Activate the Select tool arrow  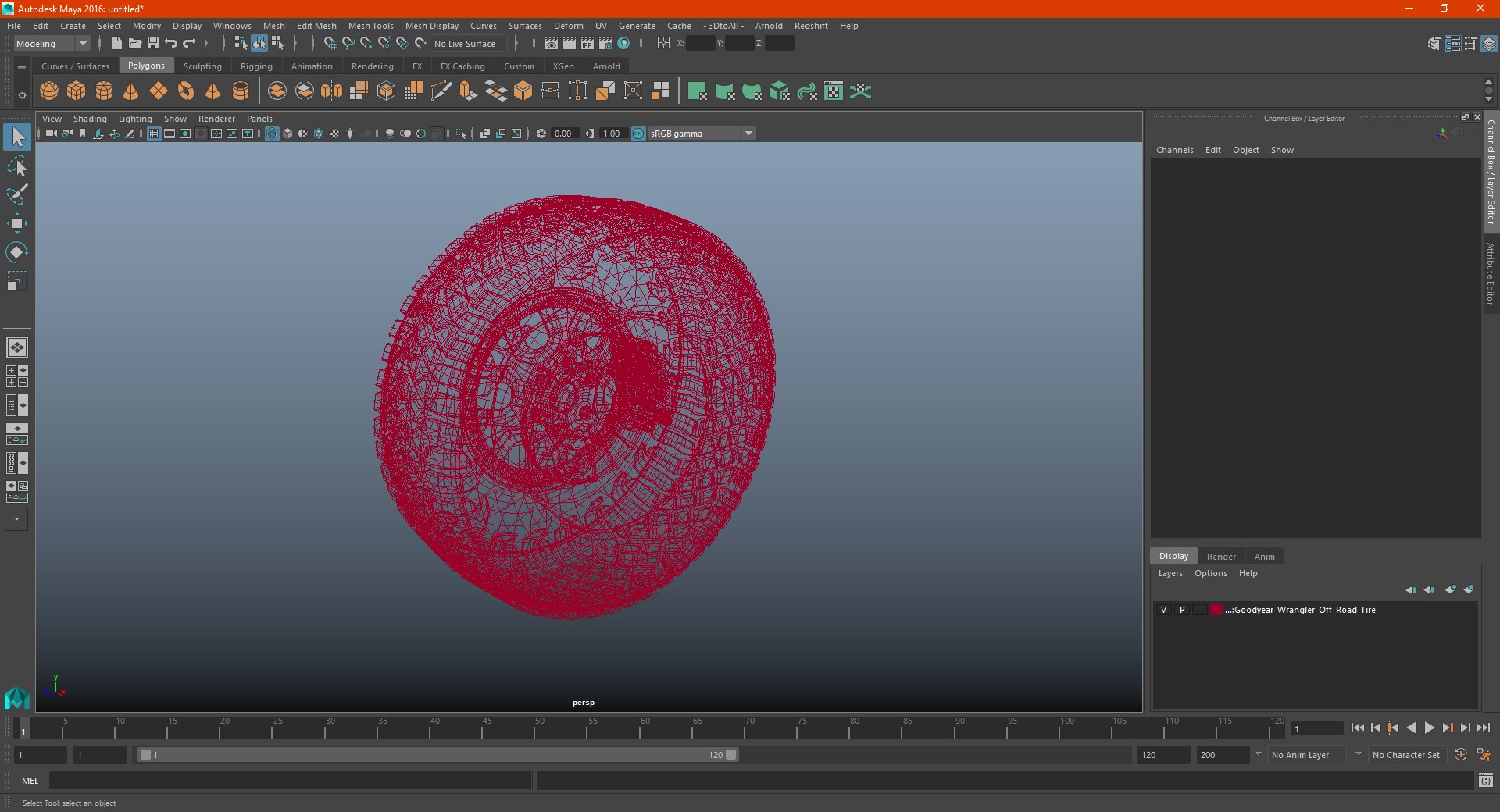click(17, 137)
